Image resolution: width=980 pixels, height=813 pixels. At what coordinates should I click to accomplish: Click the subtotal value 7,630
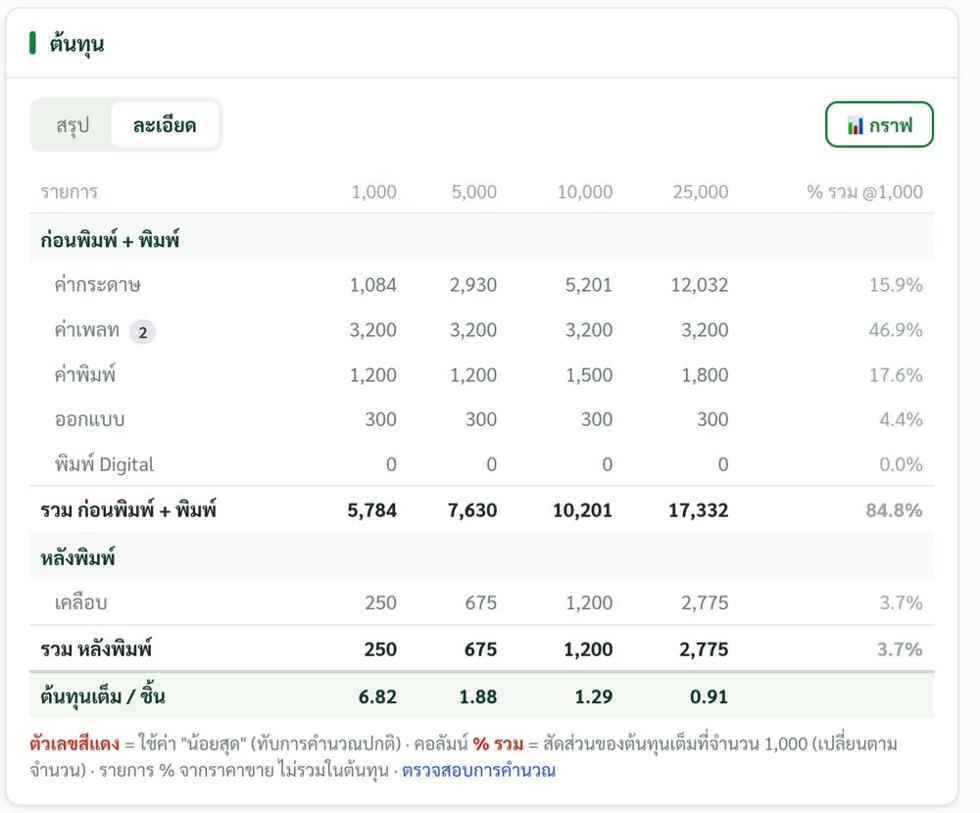(x=472, y=510)
